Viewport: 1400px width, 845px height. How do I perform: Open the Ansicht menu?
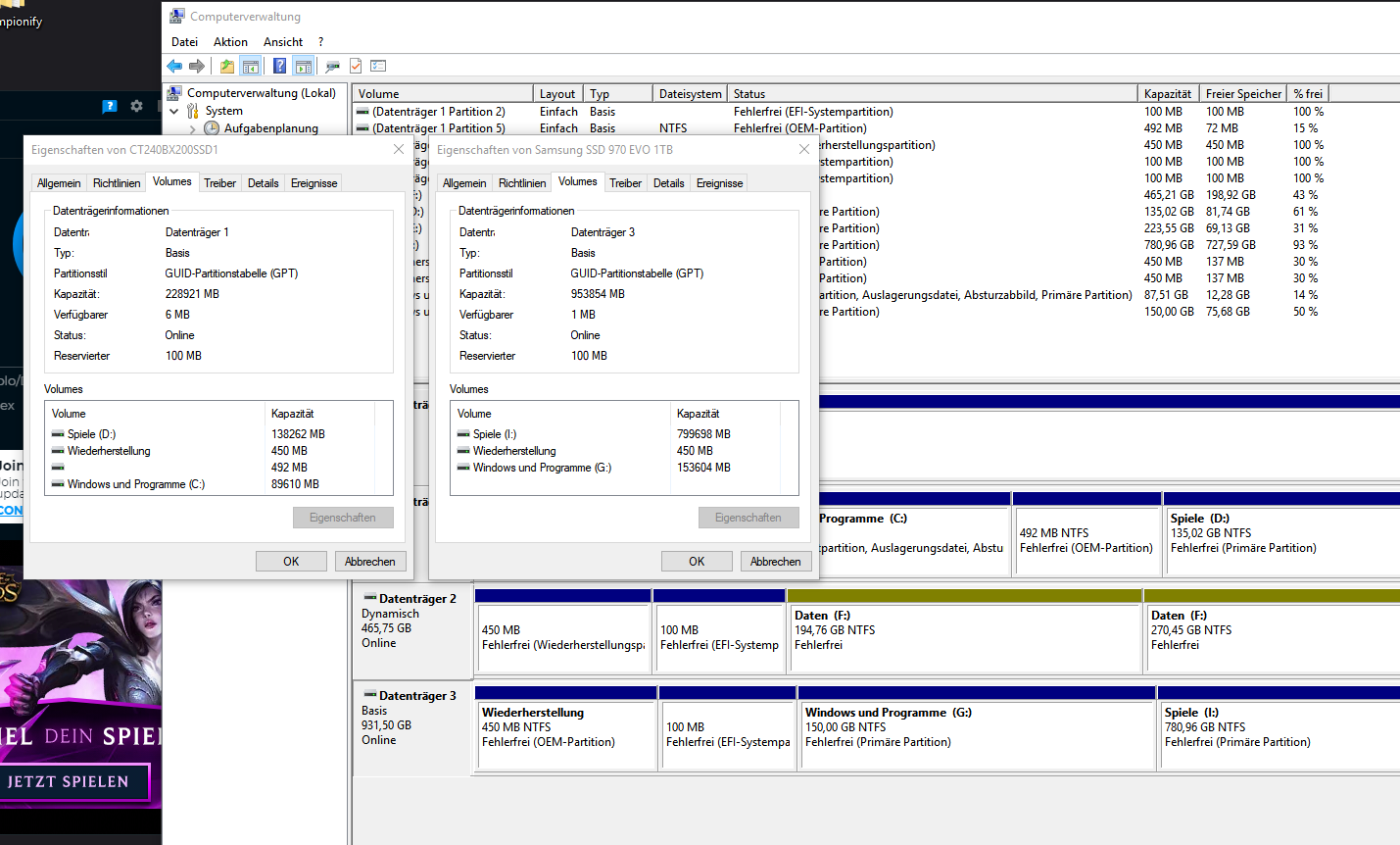(283, 42)
